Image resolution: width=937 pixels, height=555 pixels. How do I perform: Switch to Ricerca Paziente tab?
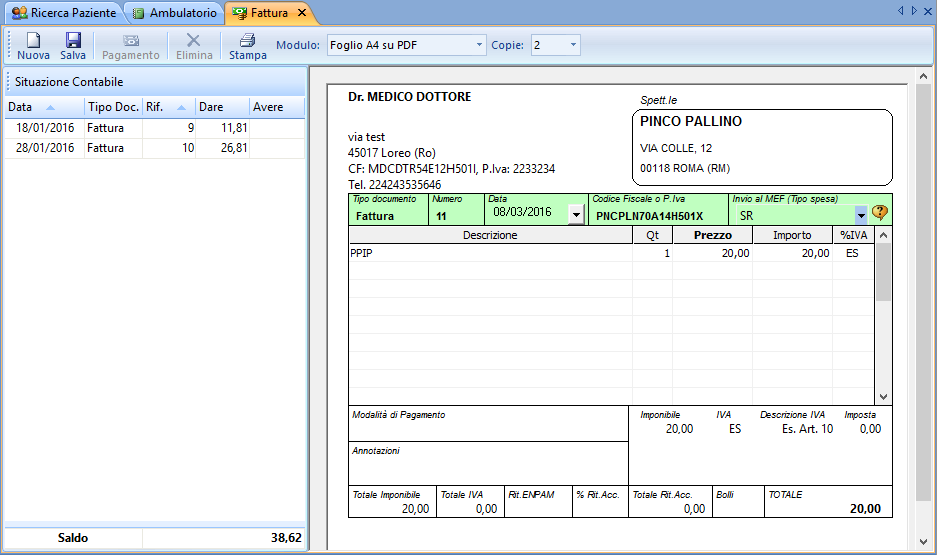pos(64,13)
